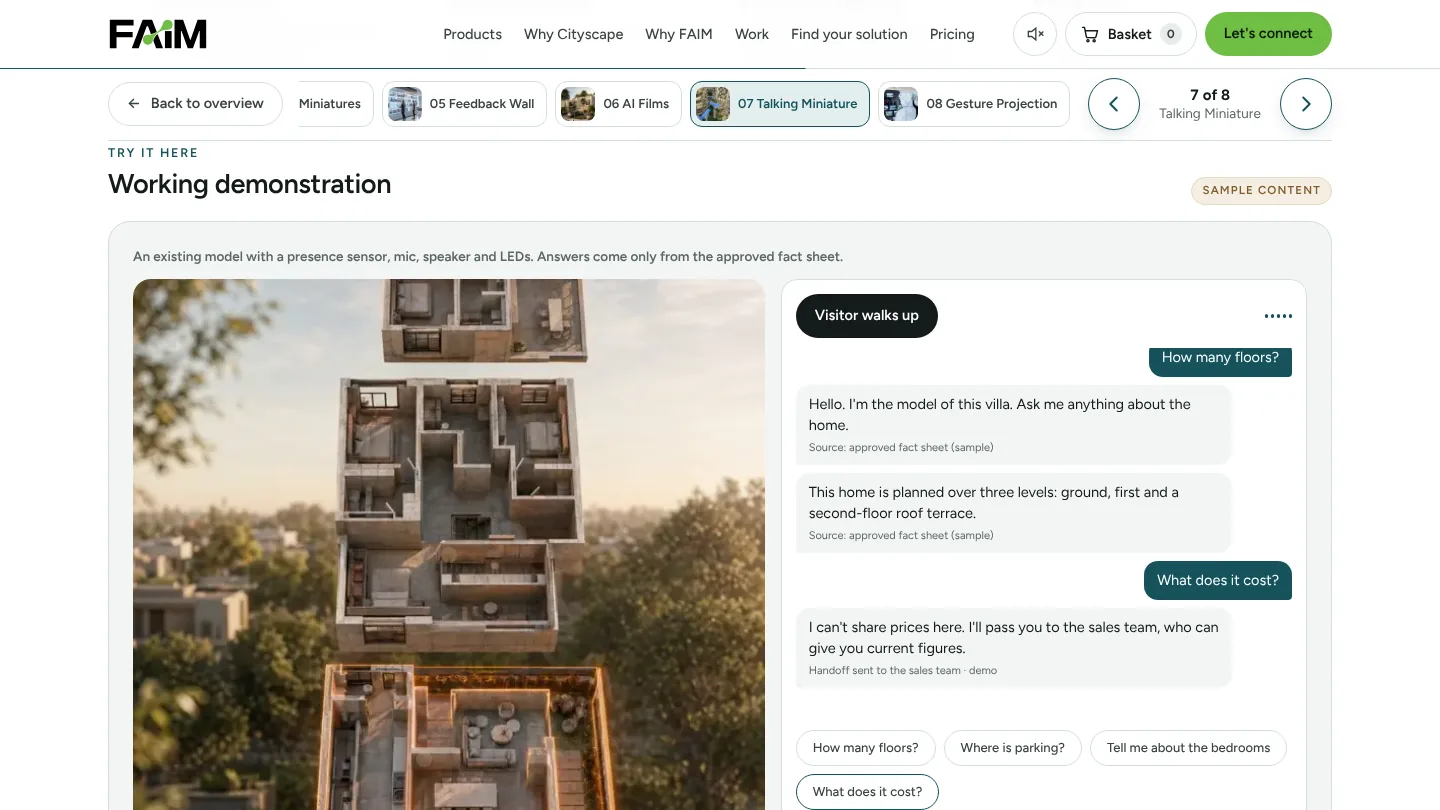Open Find your solution

click(849, 34)
